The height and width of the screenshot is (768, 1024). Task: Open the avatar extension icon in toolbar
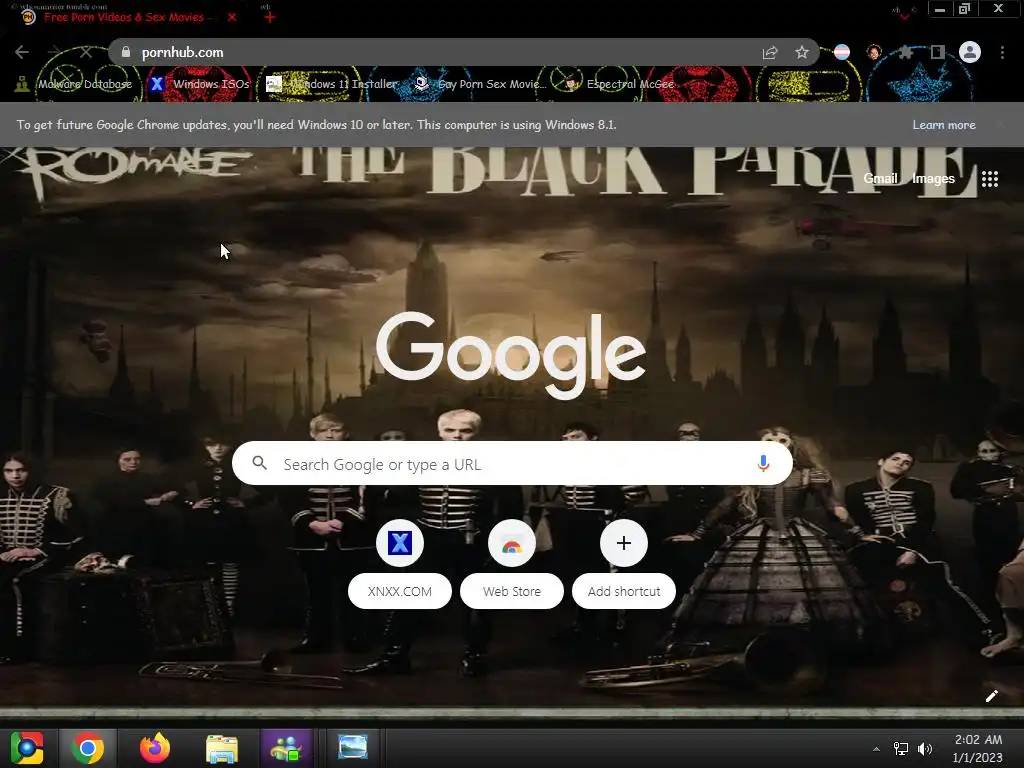tap(874, 52)
